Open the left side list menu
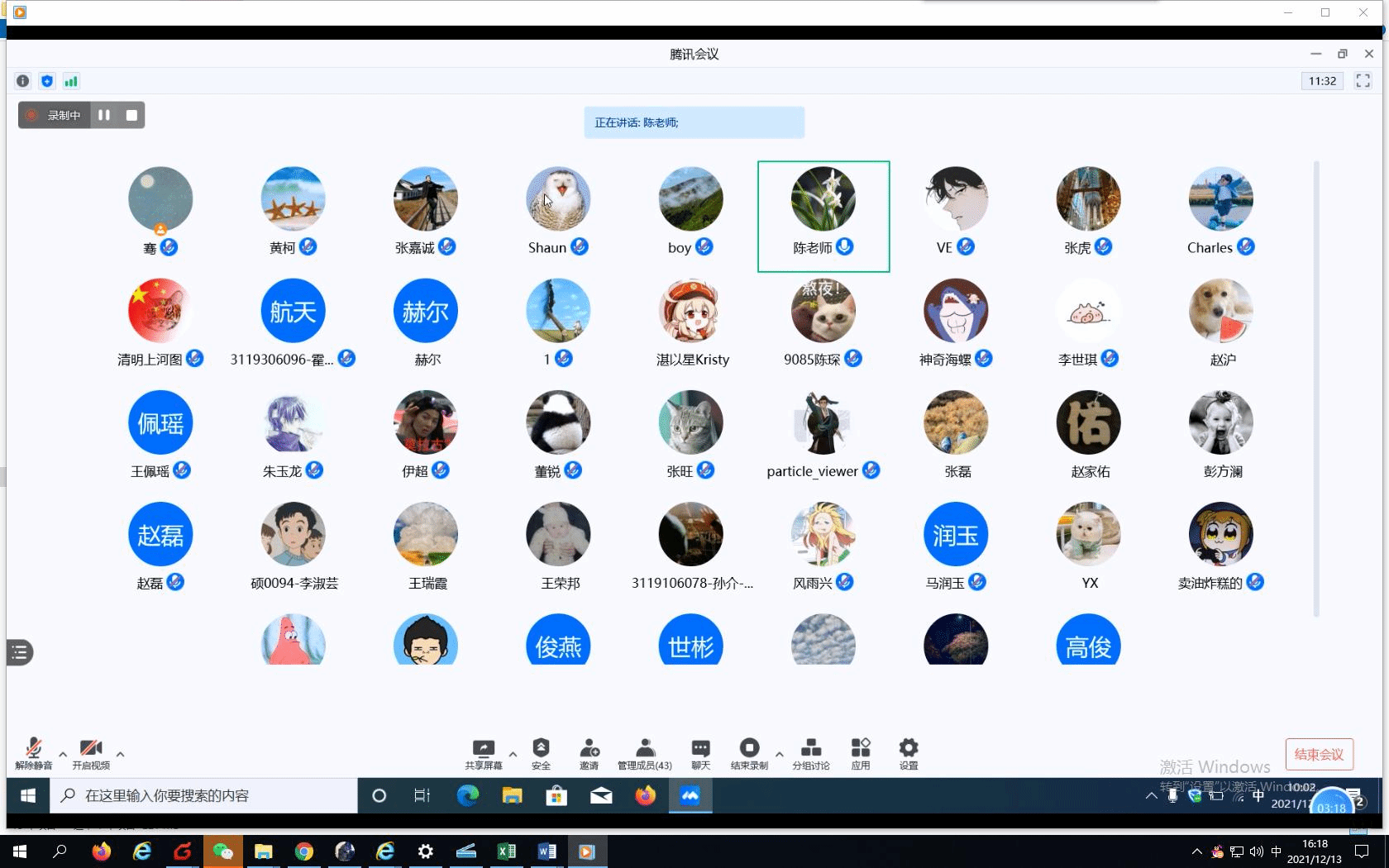Viewport: 1389px width, 868px height. pos(20,652)
